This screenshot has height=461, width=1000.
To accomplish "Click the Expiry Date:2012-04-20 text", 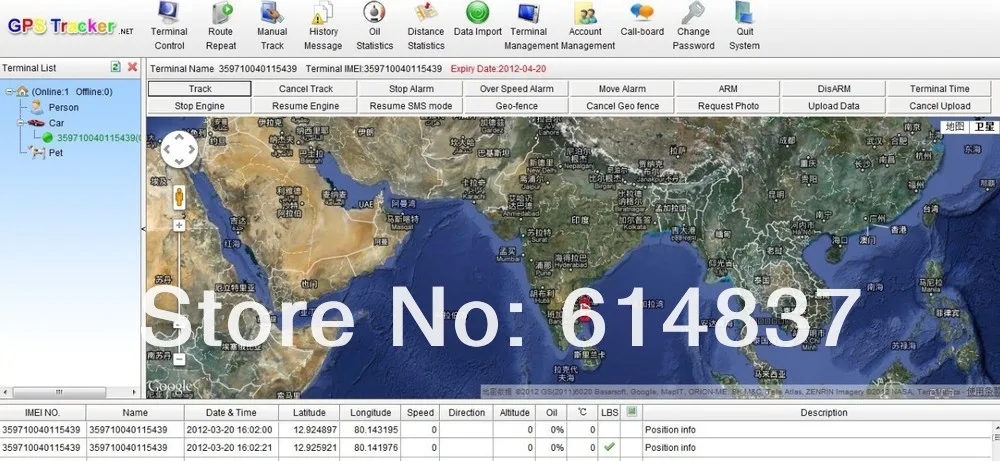I will click(498, 69).
